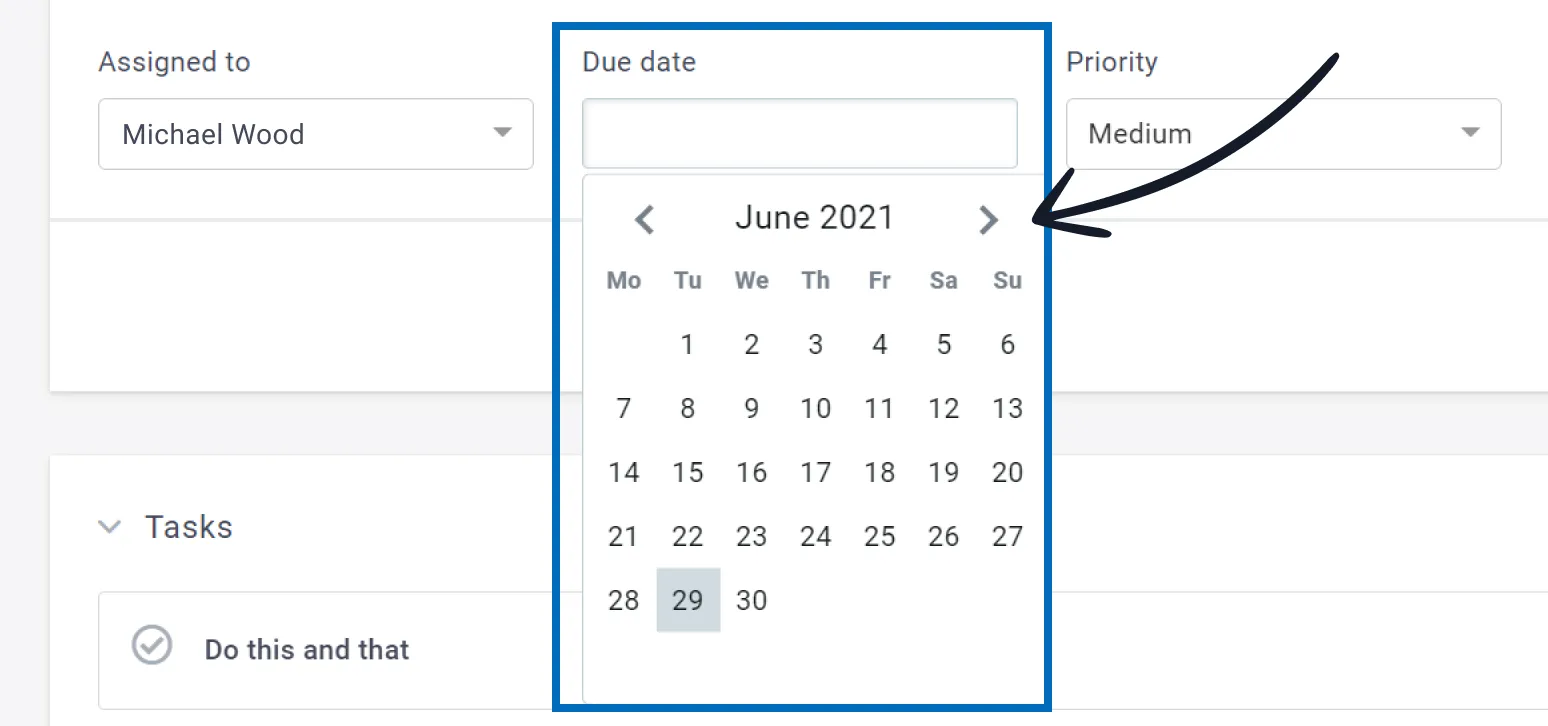The height and width of the screenshot is (726, 1548).
Task: Select June 10 as the date
Action: pyautogui.click(x=816, y=408)
